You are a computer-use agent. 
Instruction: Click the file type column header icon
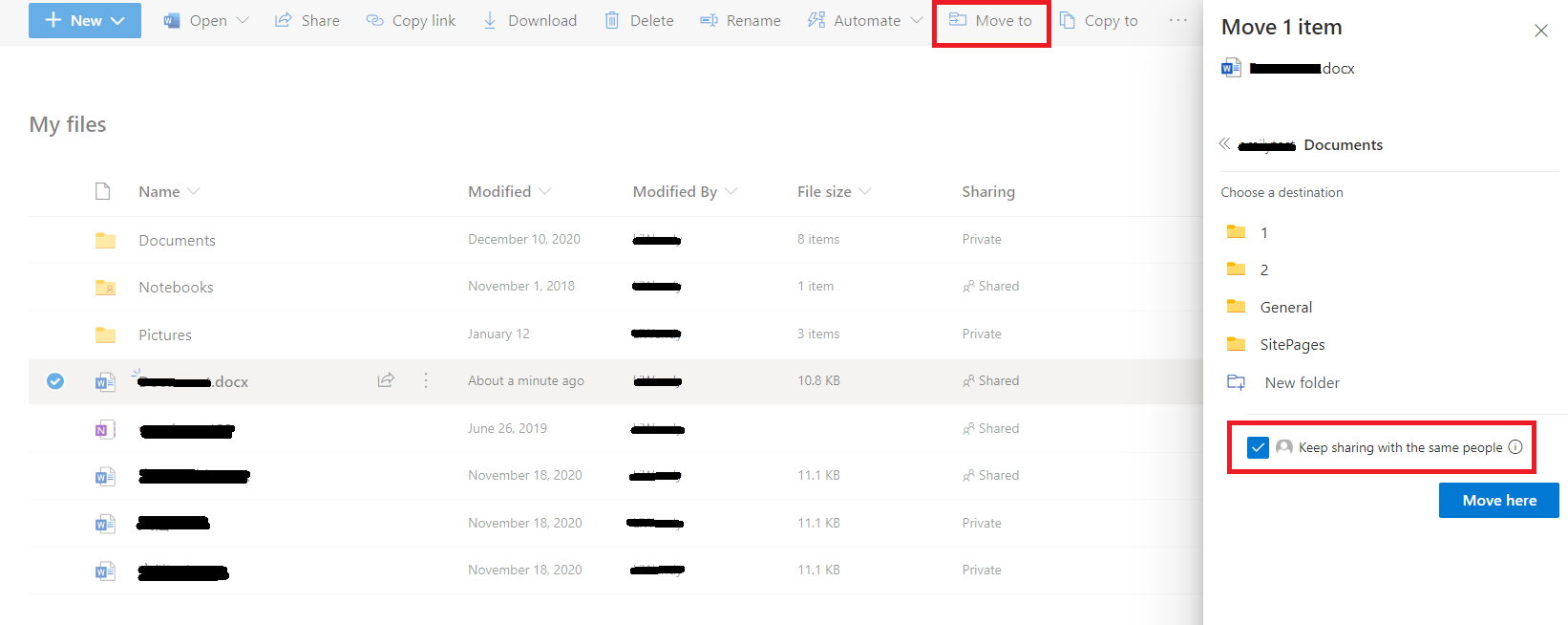coord(103,191)
